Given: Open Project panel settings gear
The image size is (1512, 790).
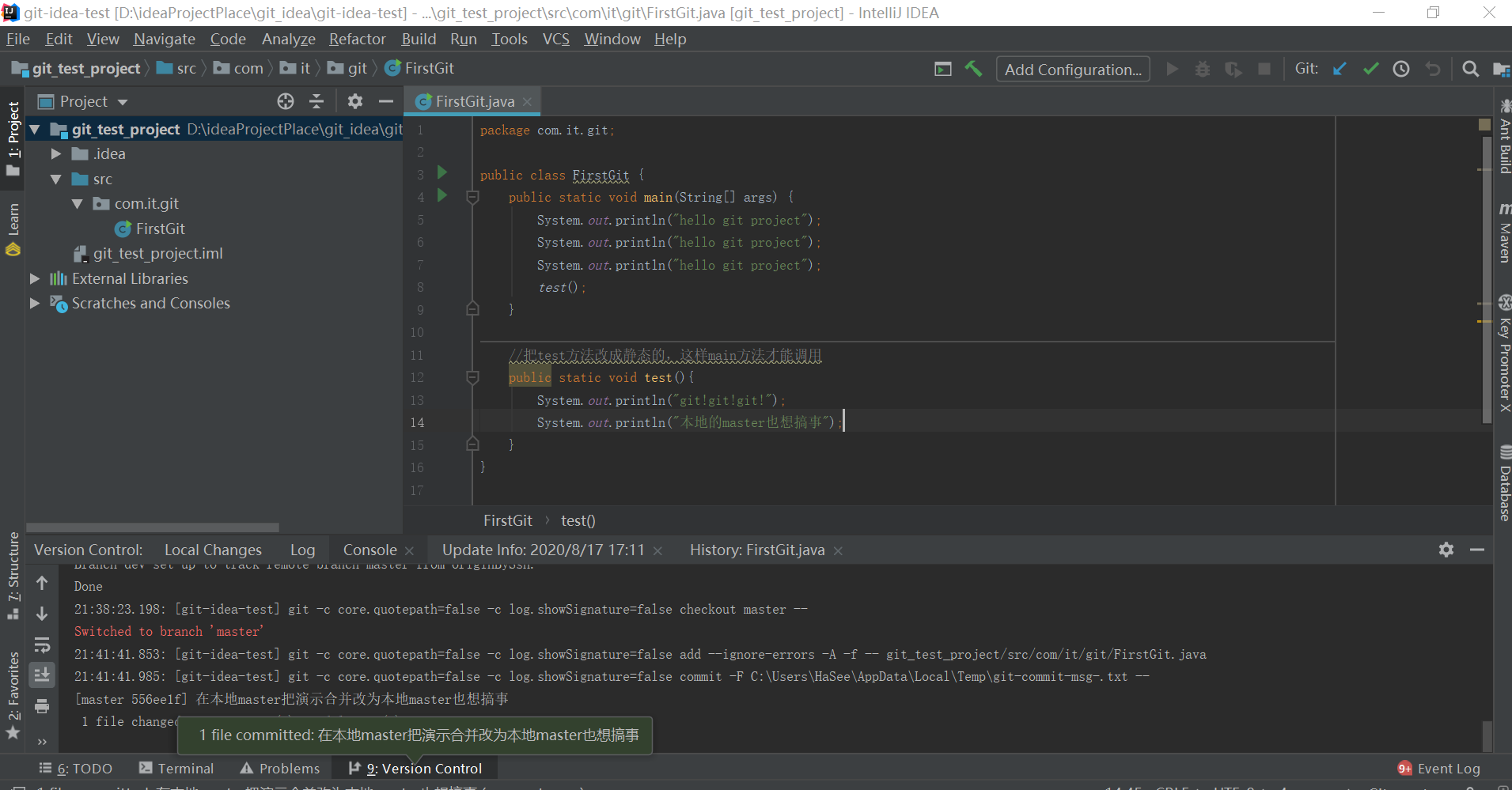Looking at the screenshot, I should point(355,101).
